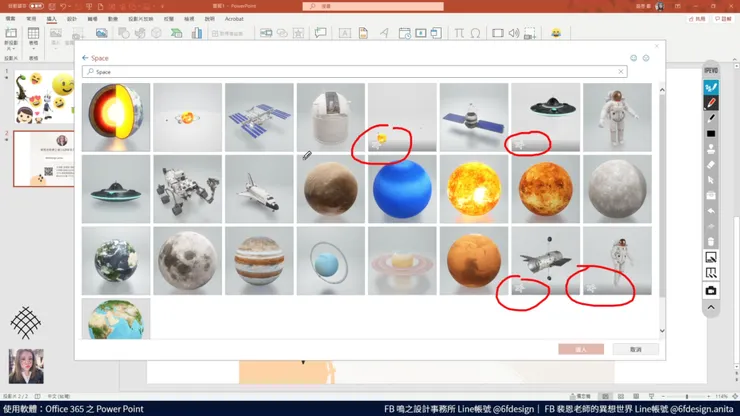740x416 pixels.
Task: Go back using the Space back arrow
Action: 85,58
